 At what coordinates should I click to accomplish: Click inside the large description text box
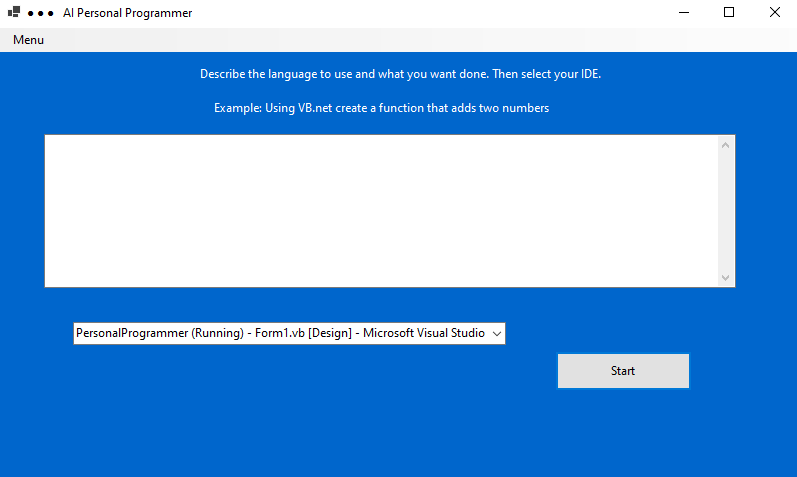click(x=380, y=210)
